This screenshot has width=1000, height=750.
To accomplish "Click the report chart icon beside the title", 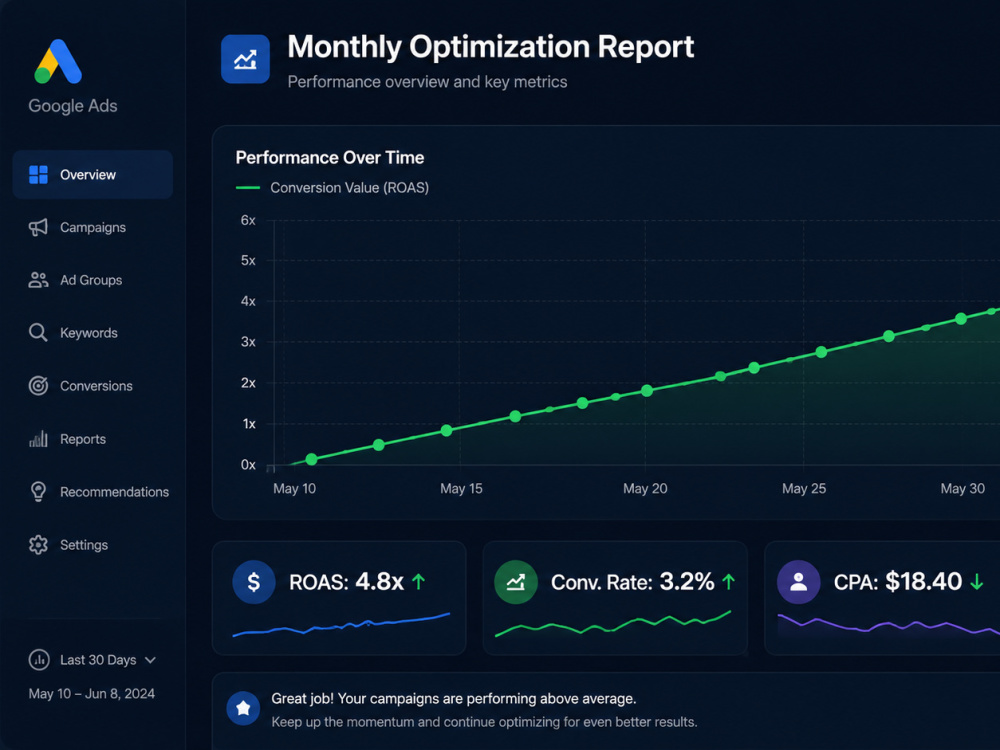I will pos(246,59).
